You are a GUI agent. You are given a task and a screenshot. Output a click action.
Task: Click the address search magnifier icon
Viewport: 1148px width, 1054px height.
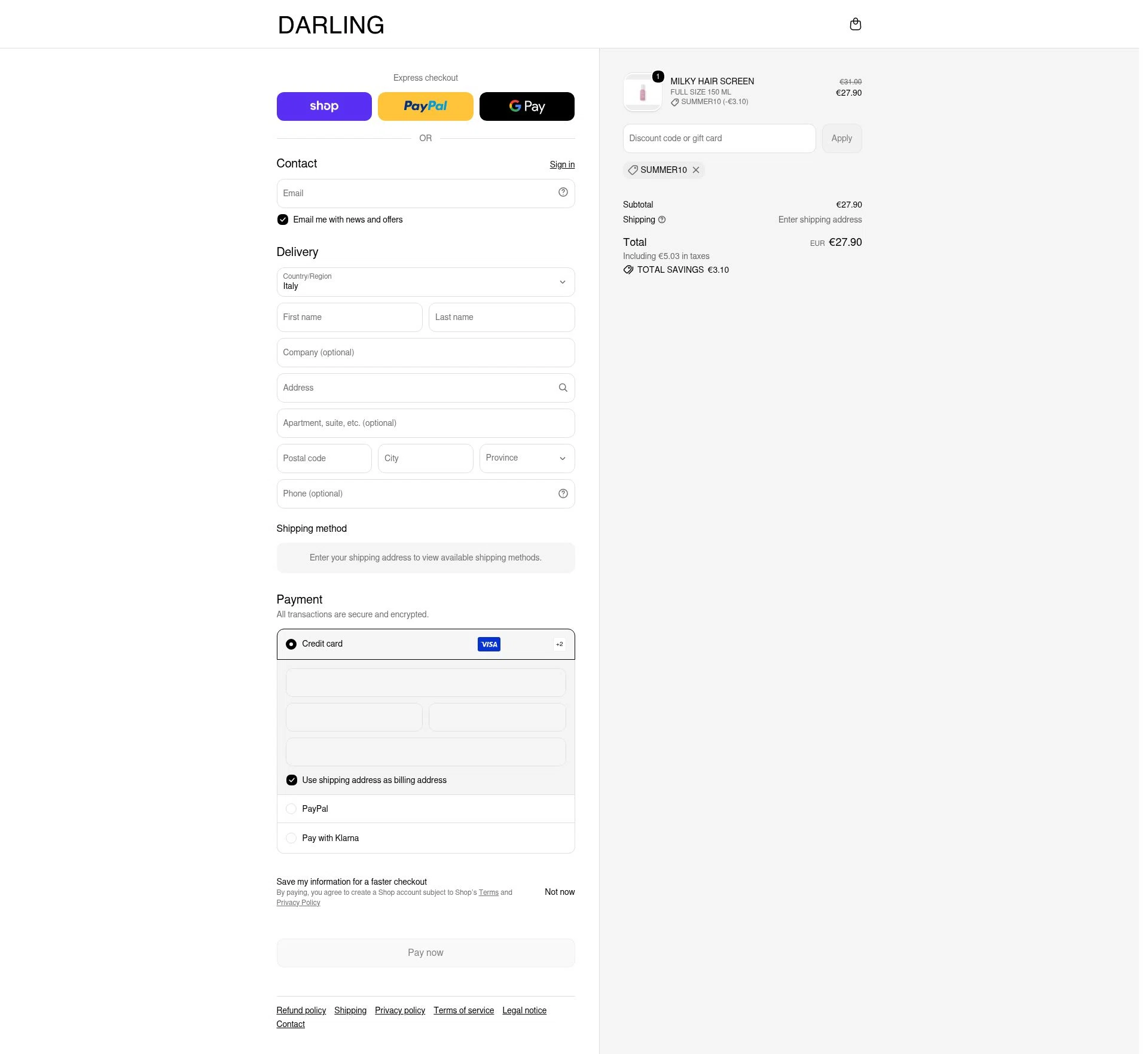click(x=563, y=388)
